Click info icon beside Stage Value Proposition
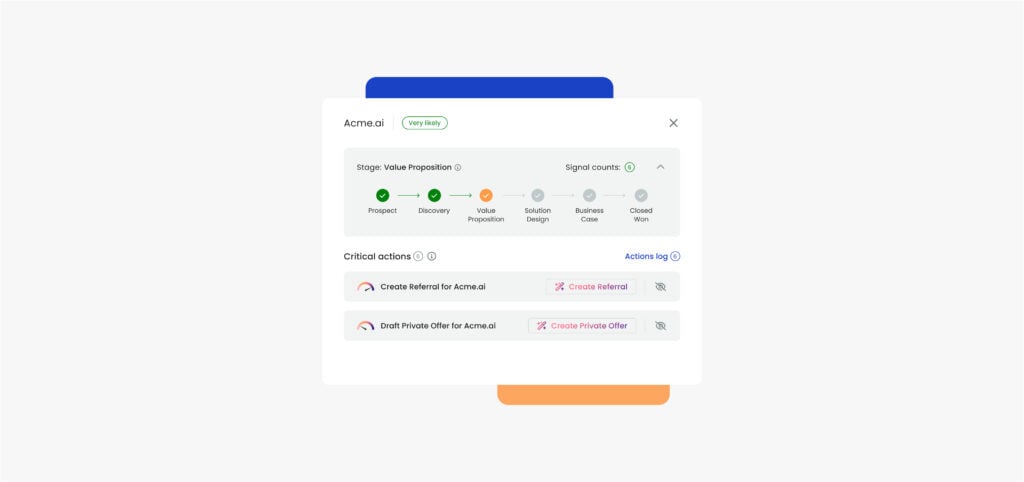The image size is (1024, 482). pos(458,168)
